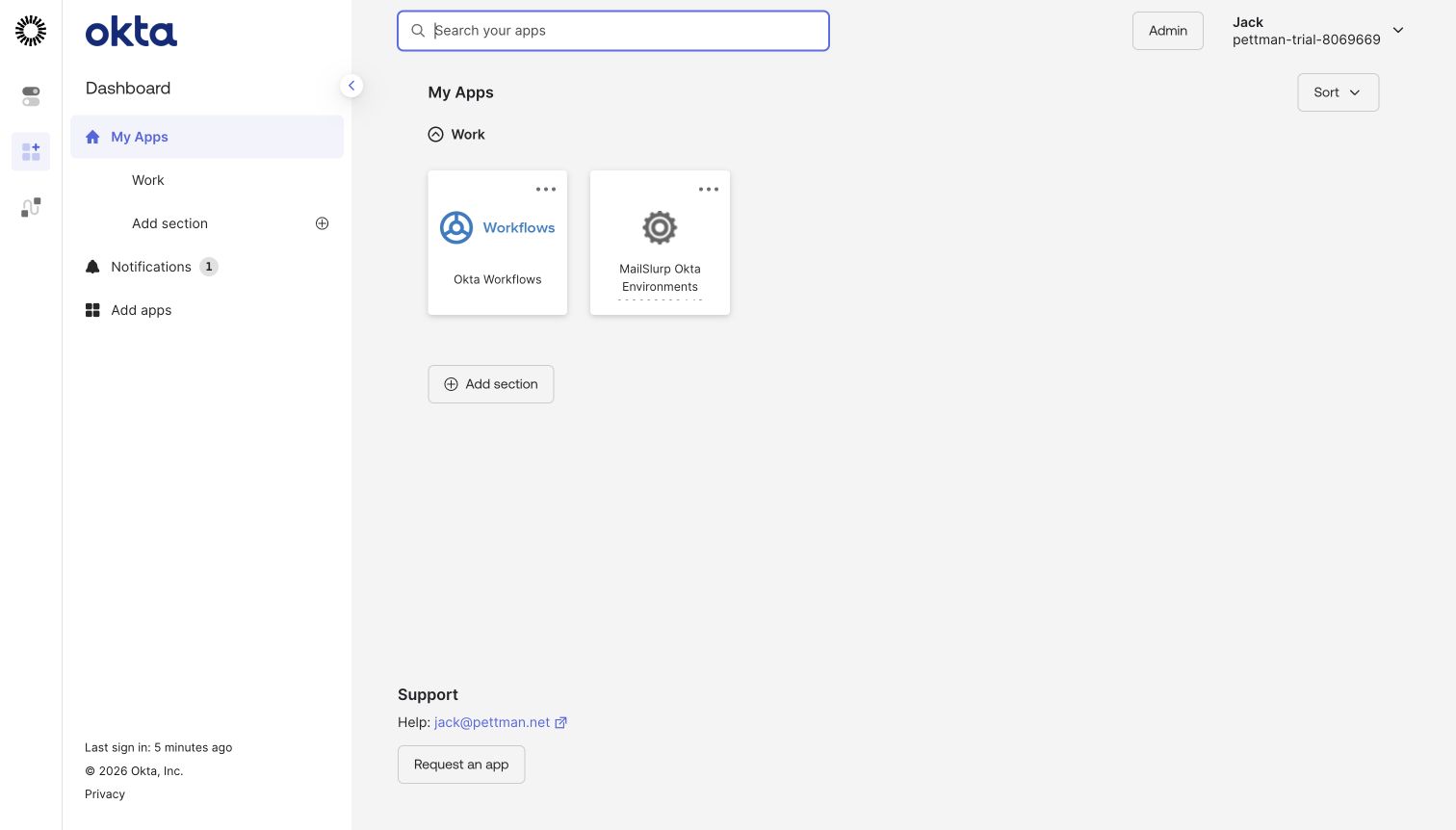
Task: Click the Dashboard heading in sidebar
Action: (x=128, y=88)
